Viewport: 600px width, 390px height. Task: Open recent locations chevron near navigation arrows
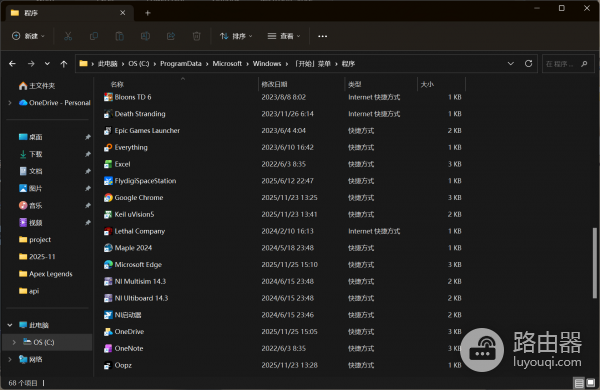click(47, 64)
